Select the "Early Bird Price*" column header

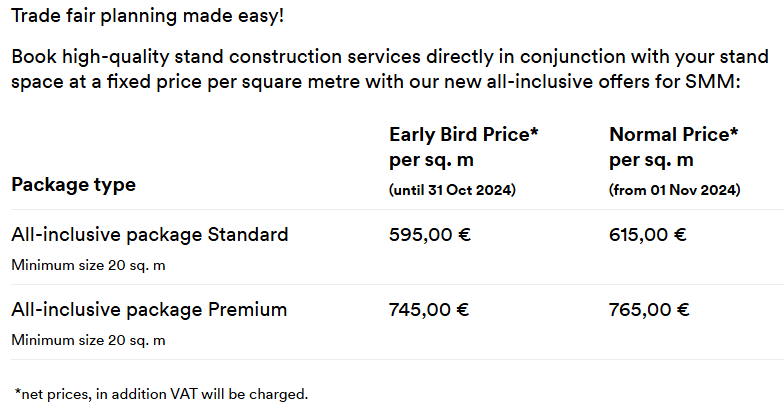(x=464, y=135)
